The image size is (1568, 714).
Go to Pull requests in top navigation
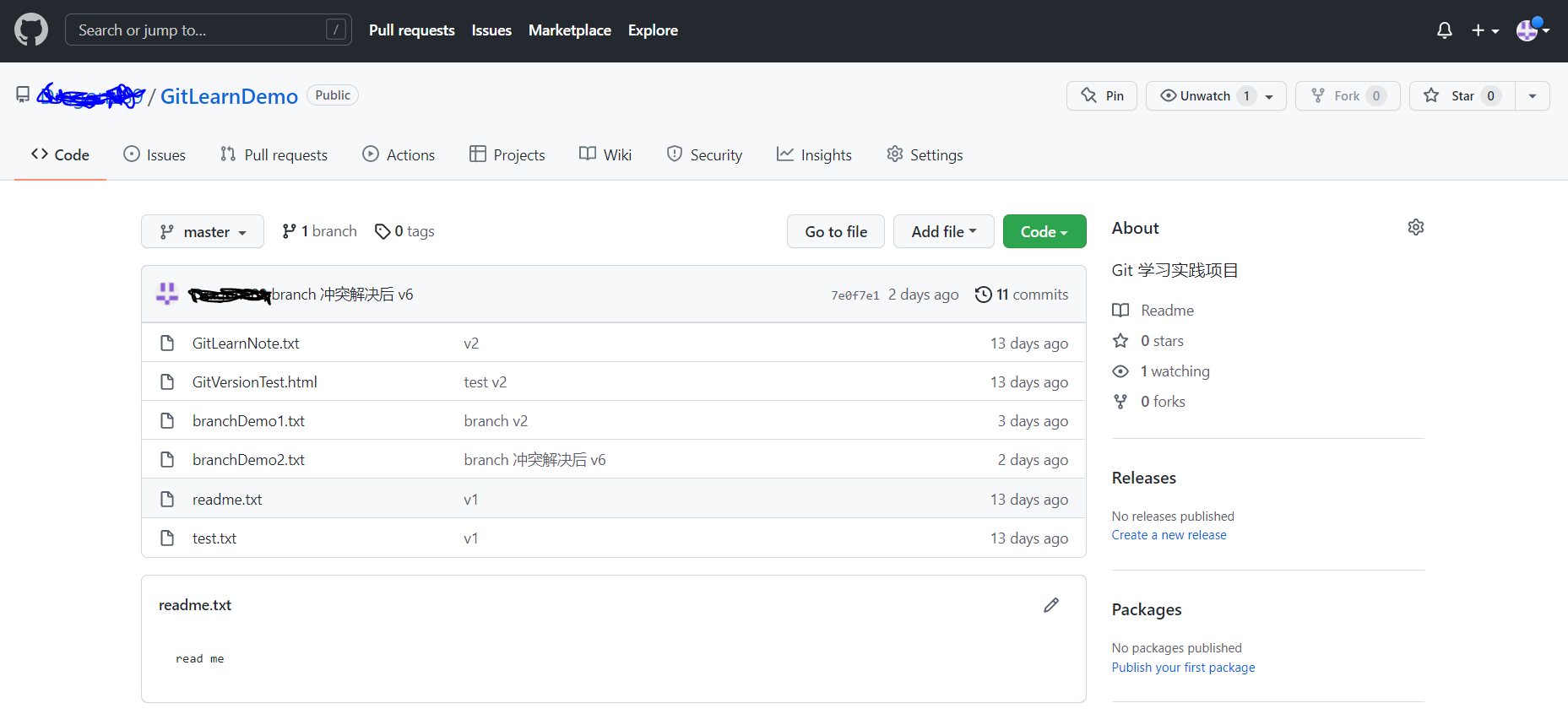click(x=412, y=30)
